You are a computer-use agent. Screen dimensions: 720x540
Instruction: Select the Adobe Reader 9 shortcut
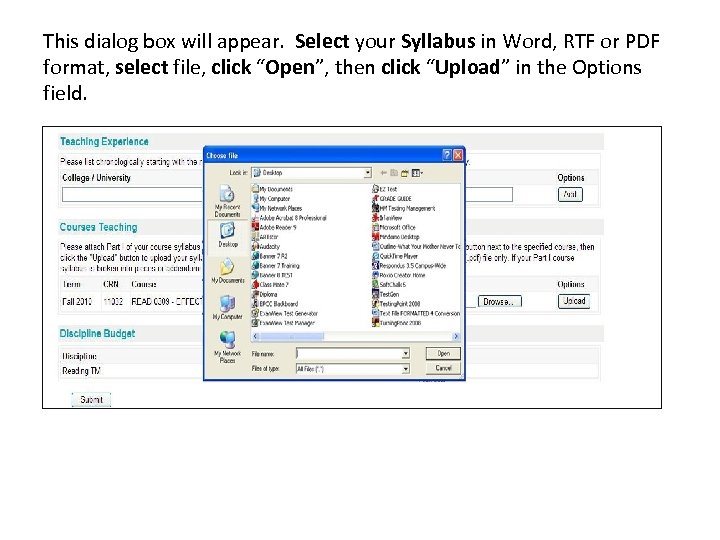(x=275, y=227)
